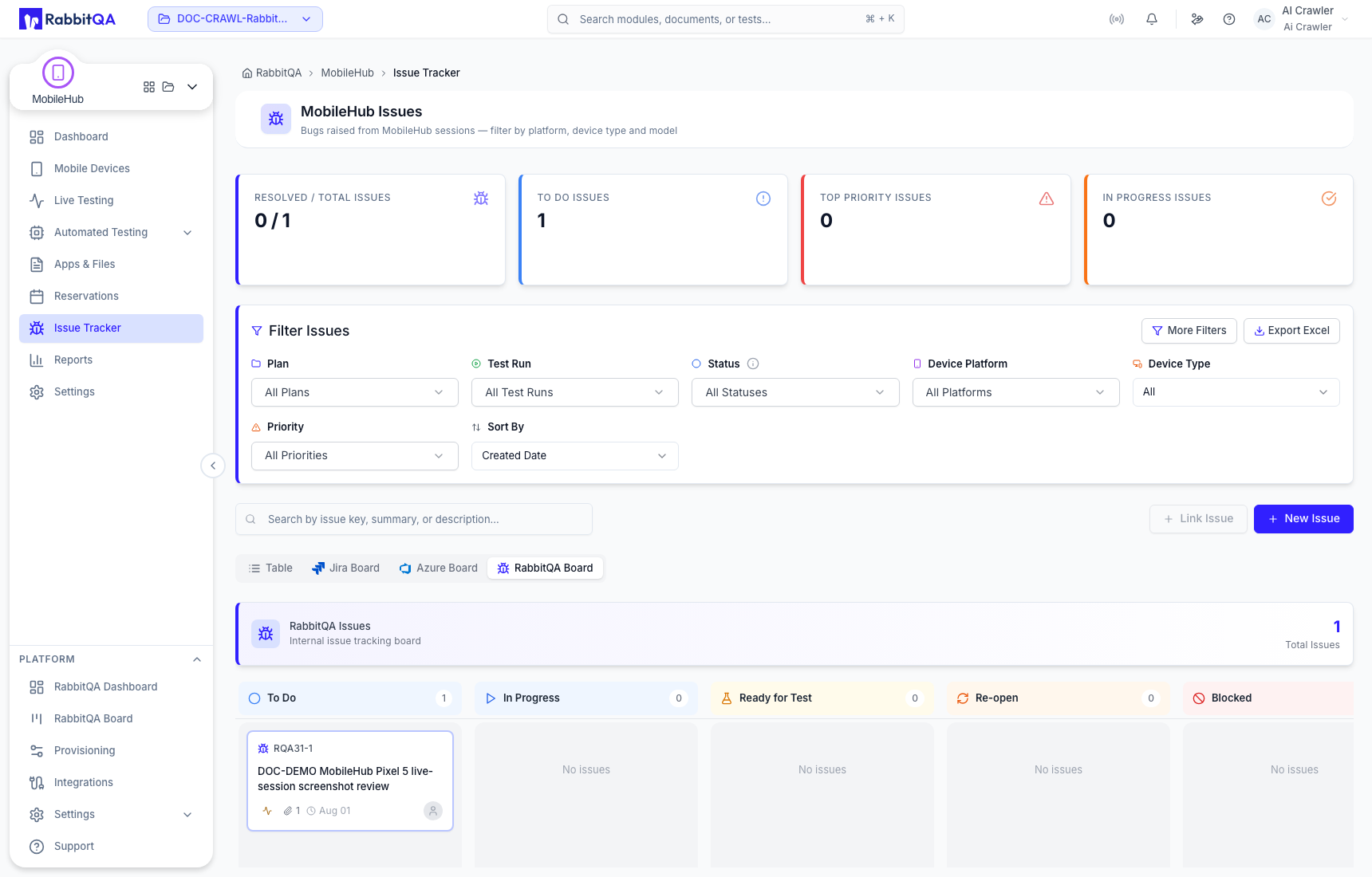Screen dimensions: 1372x877
Task: Open the project selector DOC-CRAWL-Rabbit dropdown
Action: [x=235, y=19]
